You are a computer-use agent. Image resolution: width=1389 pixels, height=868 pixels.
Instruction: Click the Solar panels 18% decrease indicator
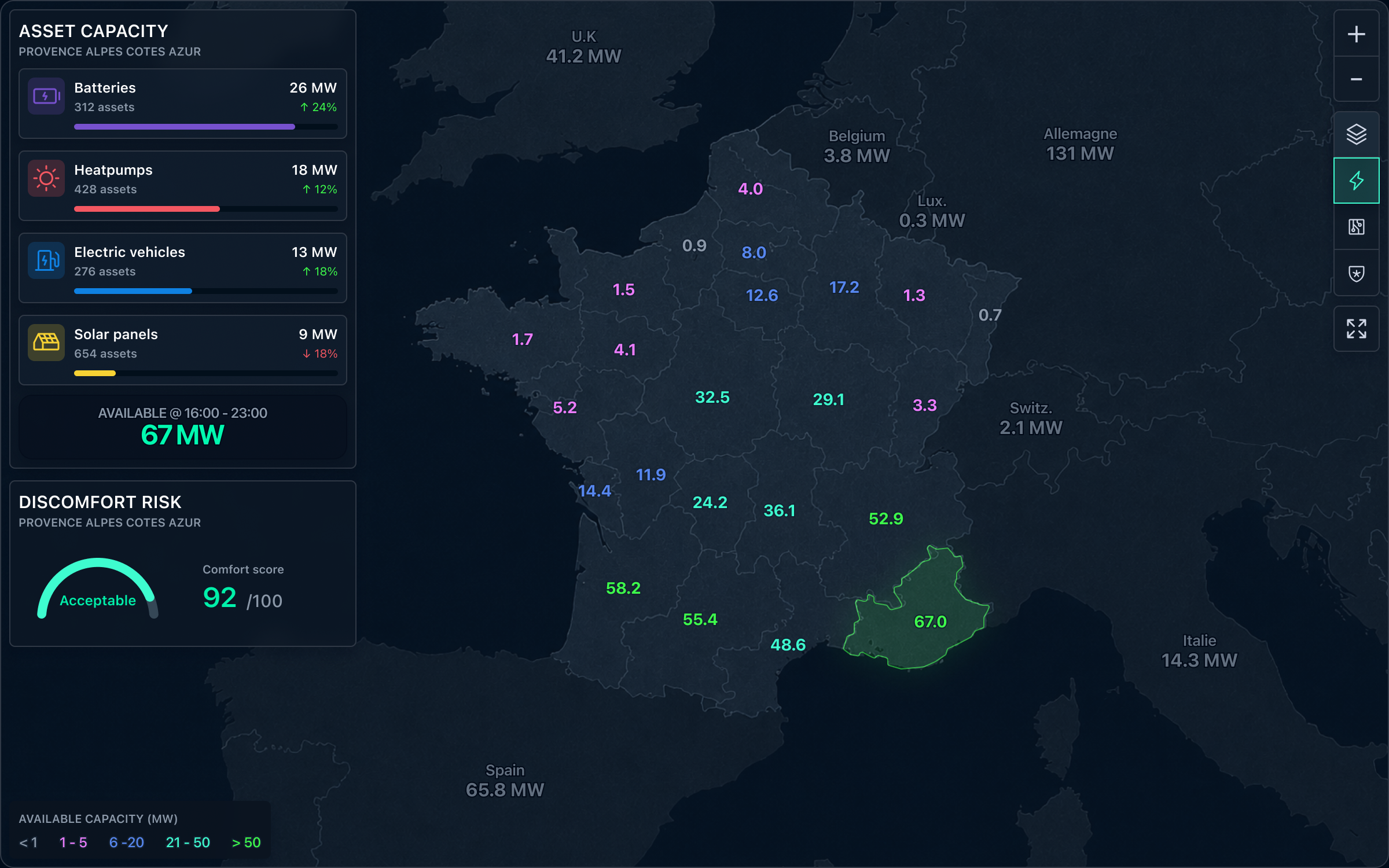320,354
